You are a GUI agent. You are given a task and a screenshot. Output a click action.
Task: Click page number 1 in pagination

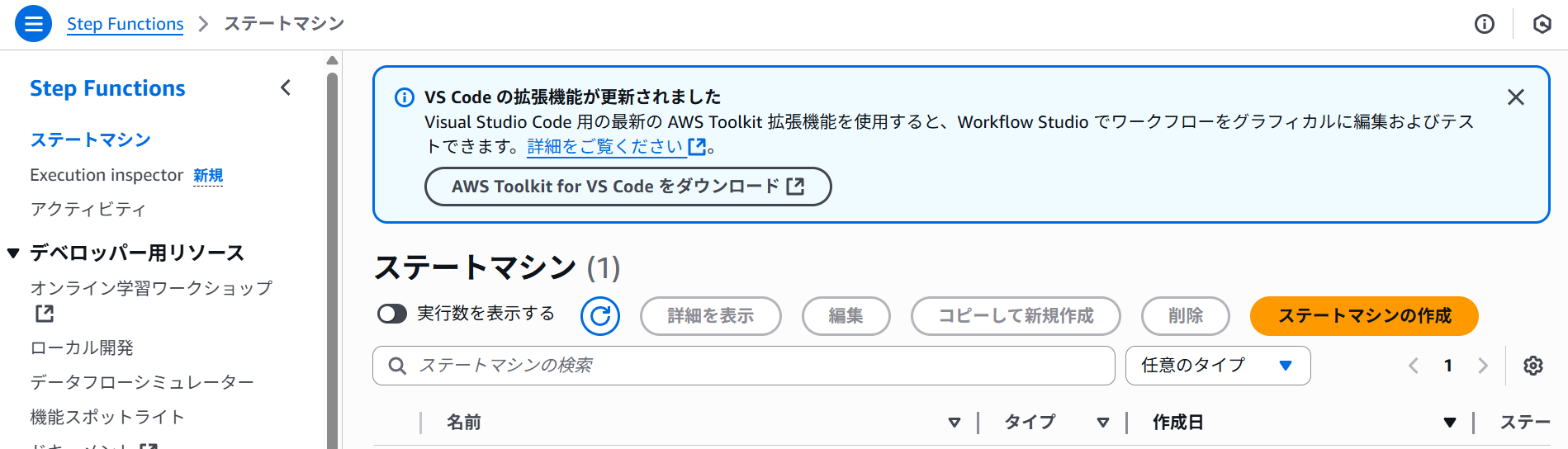point(1448,366)
